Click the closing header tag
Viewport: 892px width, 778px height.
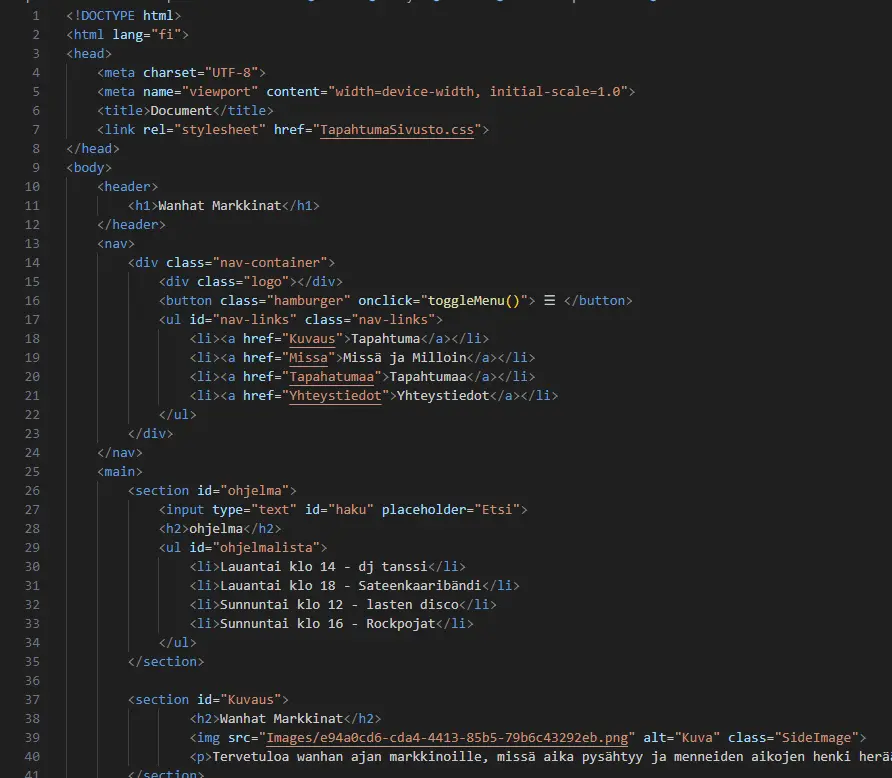coord(131,225)
